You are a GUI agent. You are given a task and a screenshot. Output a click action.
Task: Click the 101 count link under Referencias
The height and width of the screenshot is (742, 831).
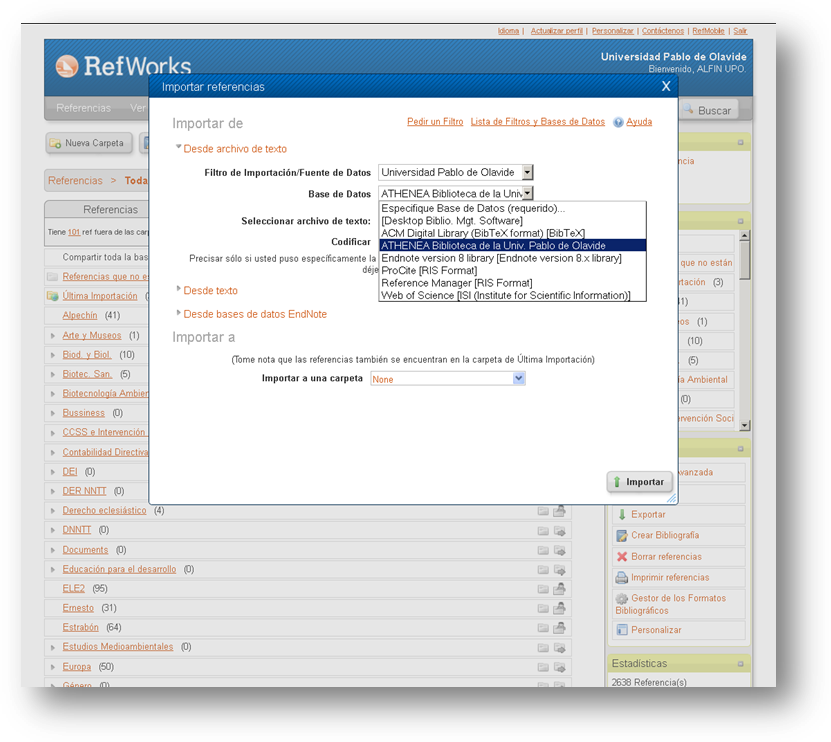pyautogui.click(x=74, y=232)
